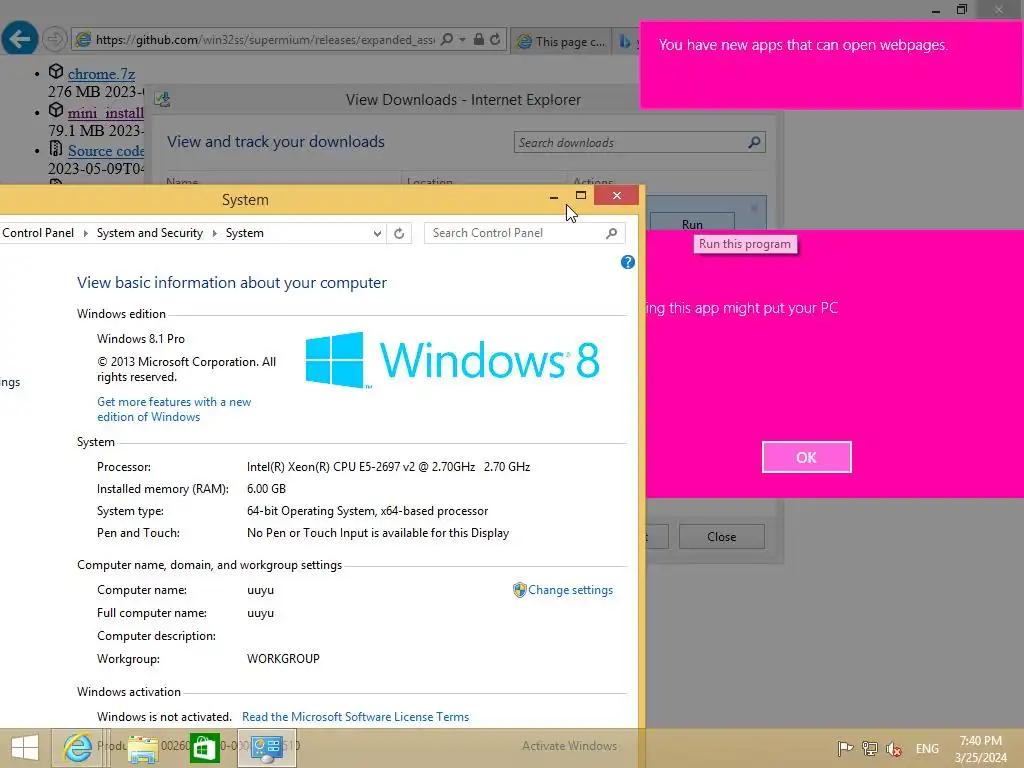
Task: Open the clock showing 7:40 PM
Action: (x=980, y=749)
